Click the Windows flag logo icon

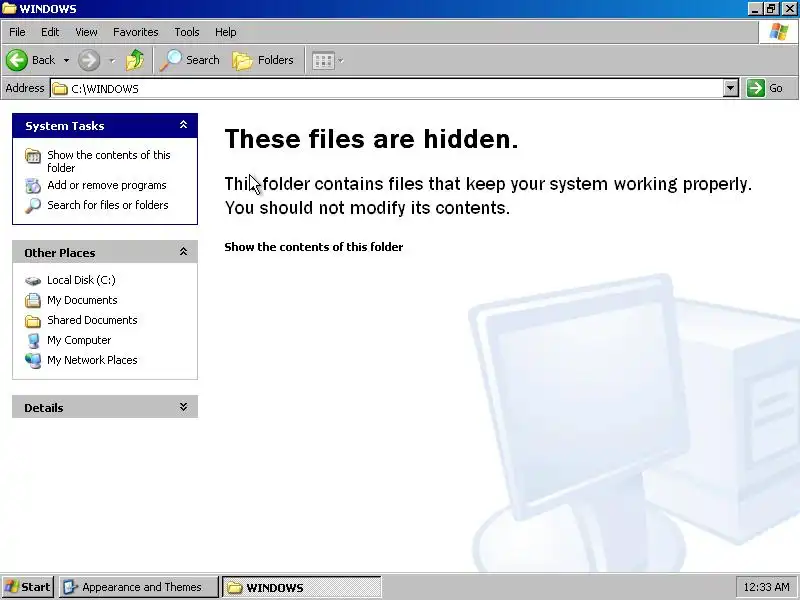click(779, 32)
